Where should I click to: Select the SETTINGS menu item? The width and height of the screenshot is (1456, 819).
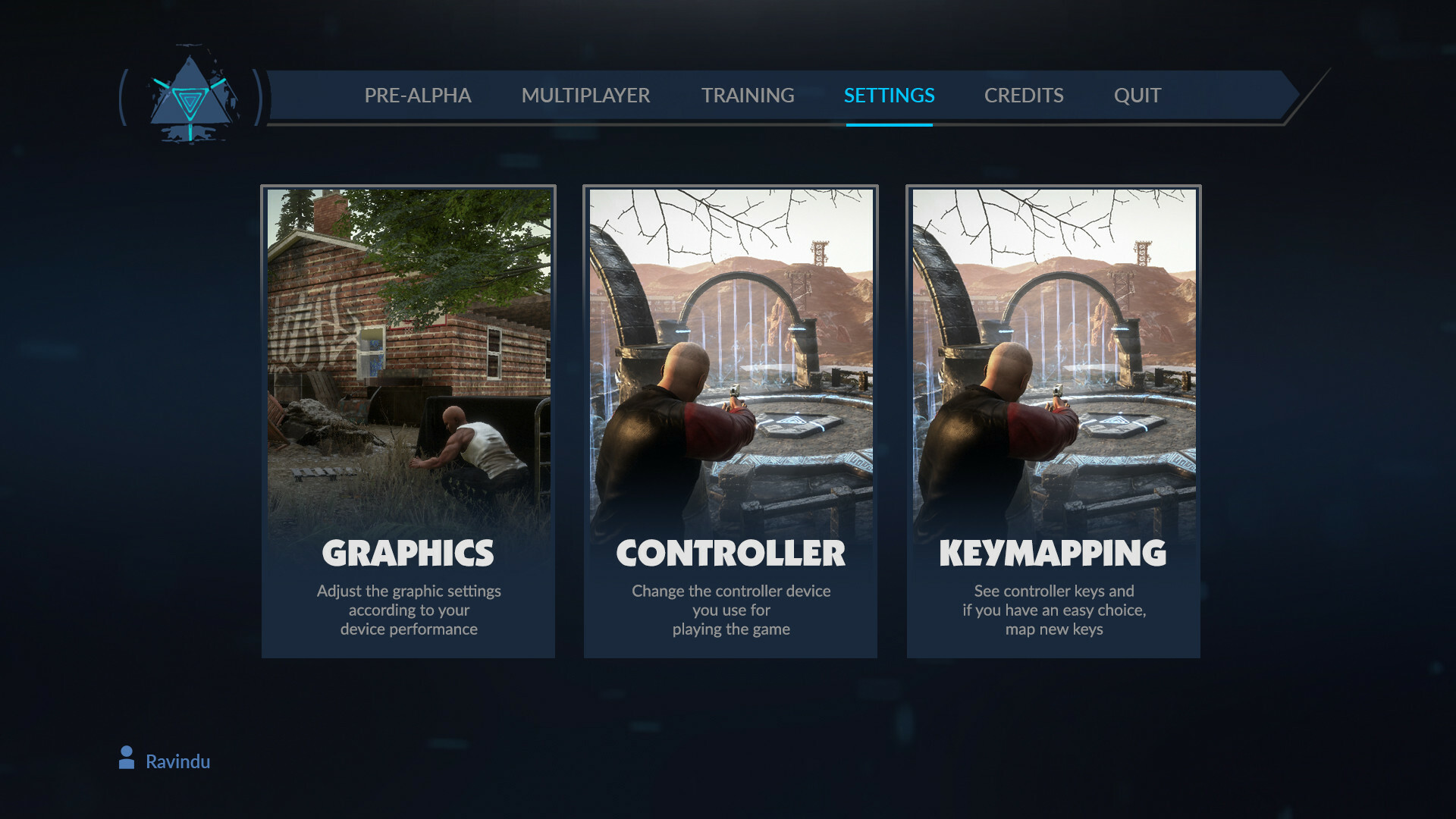click(888, 96)
